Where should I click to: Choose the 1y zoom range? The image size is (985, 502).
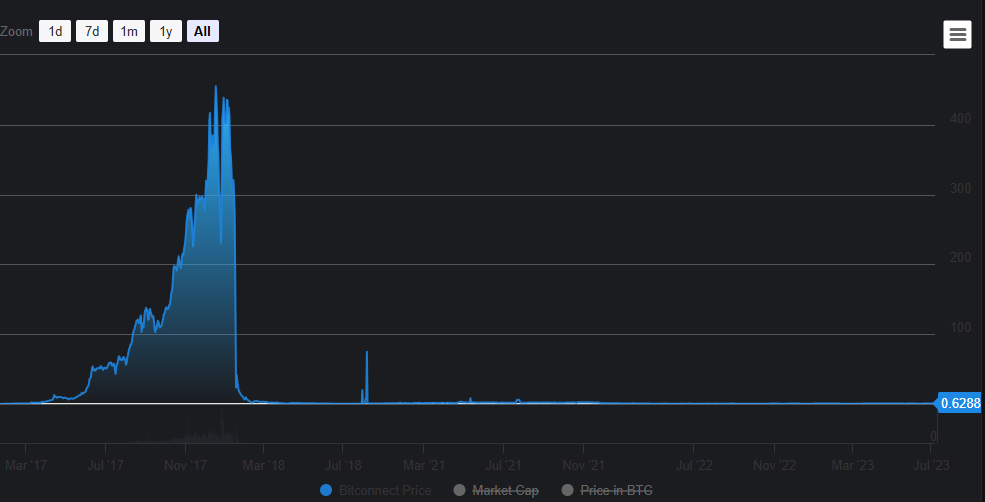166,31
